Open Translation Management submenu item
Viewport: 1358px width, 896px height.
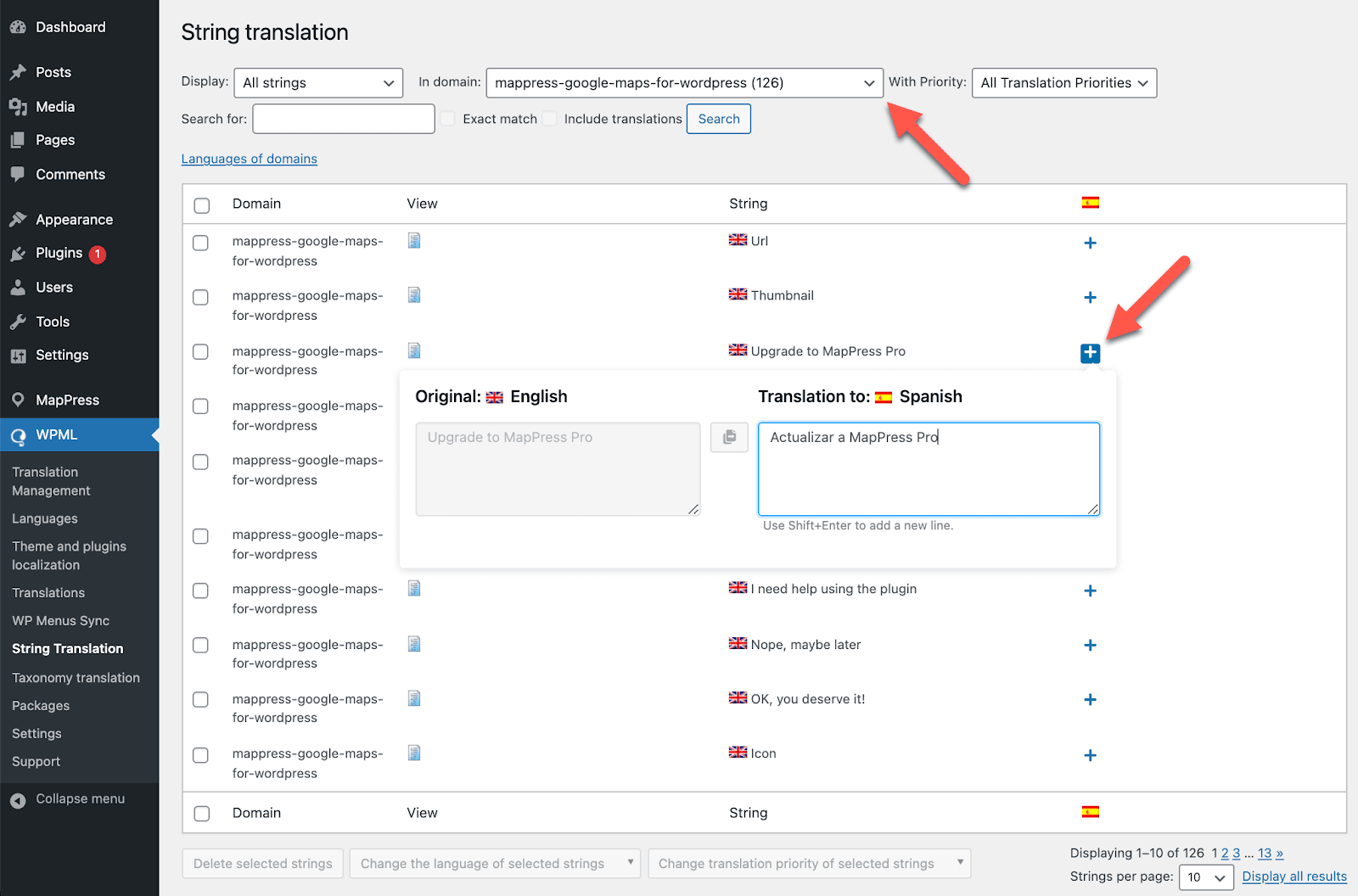coord(51,481)
